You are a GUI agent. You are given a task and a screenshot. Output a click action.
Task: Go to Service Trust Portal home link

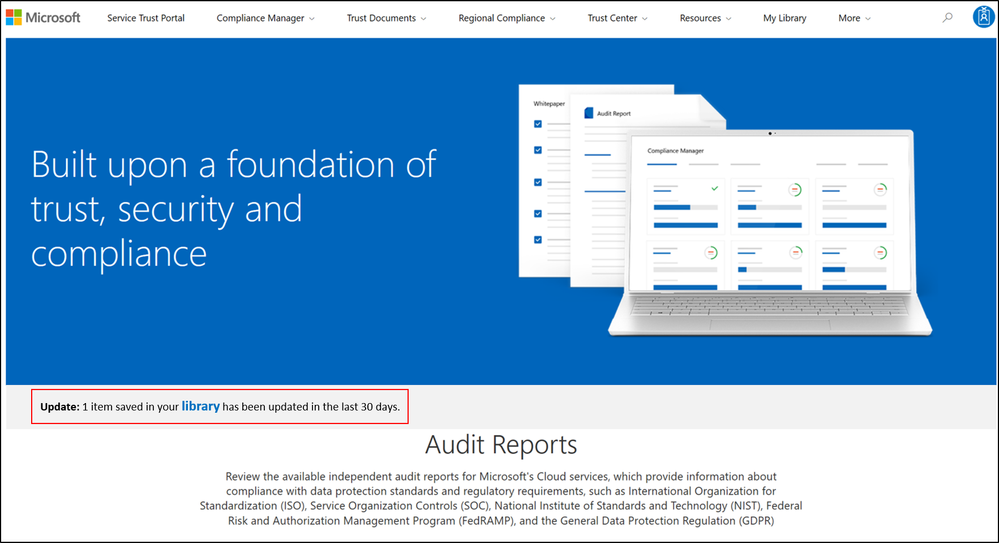point(146,18)
